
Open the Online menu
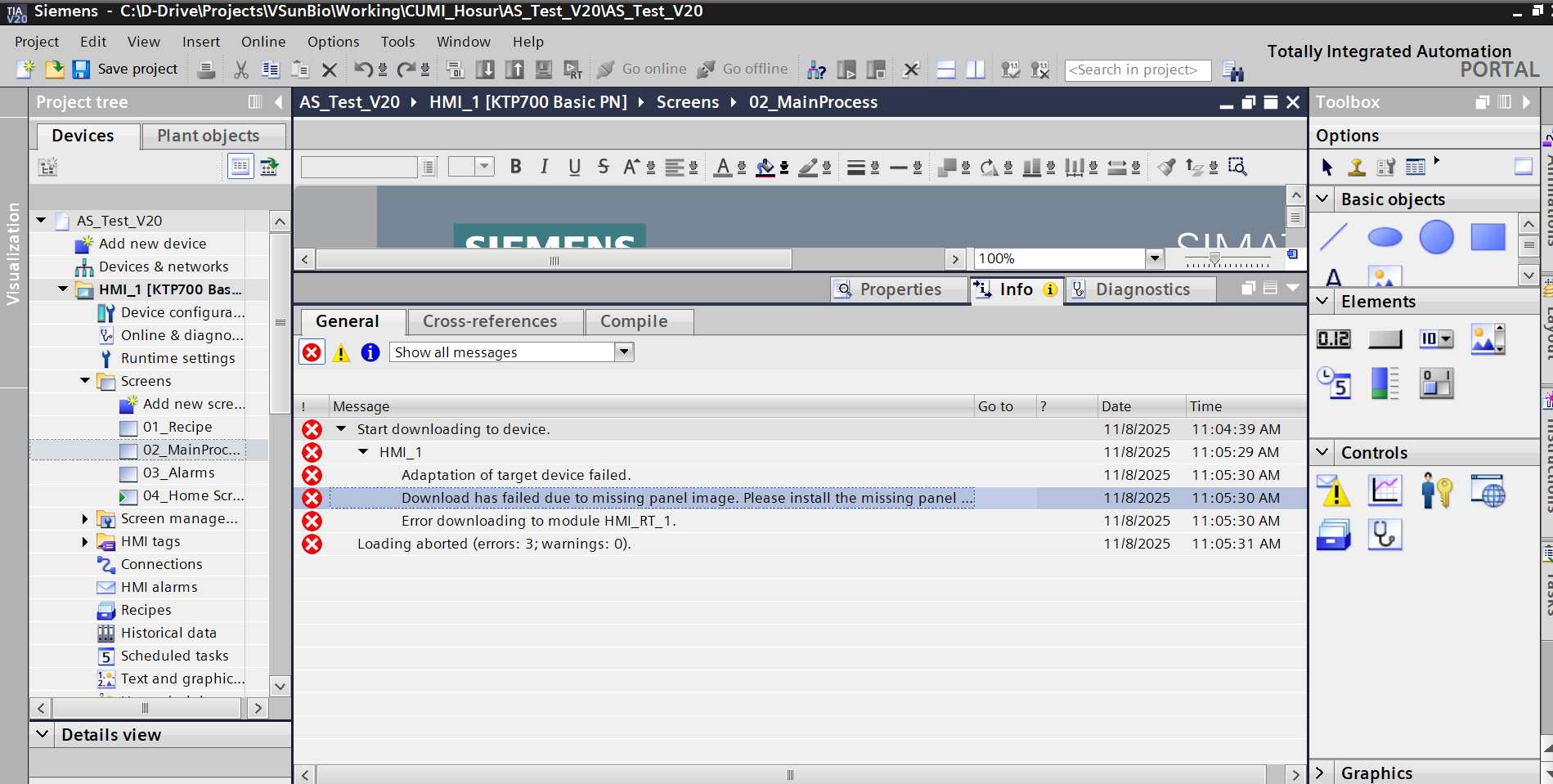pyautogui.click(x=263, y=42)
